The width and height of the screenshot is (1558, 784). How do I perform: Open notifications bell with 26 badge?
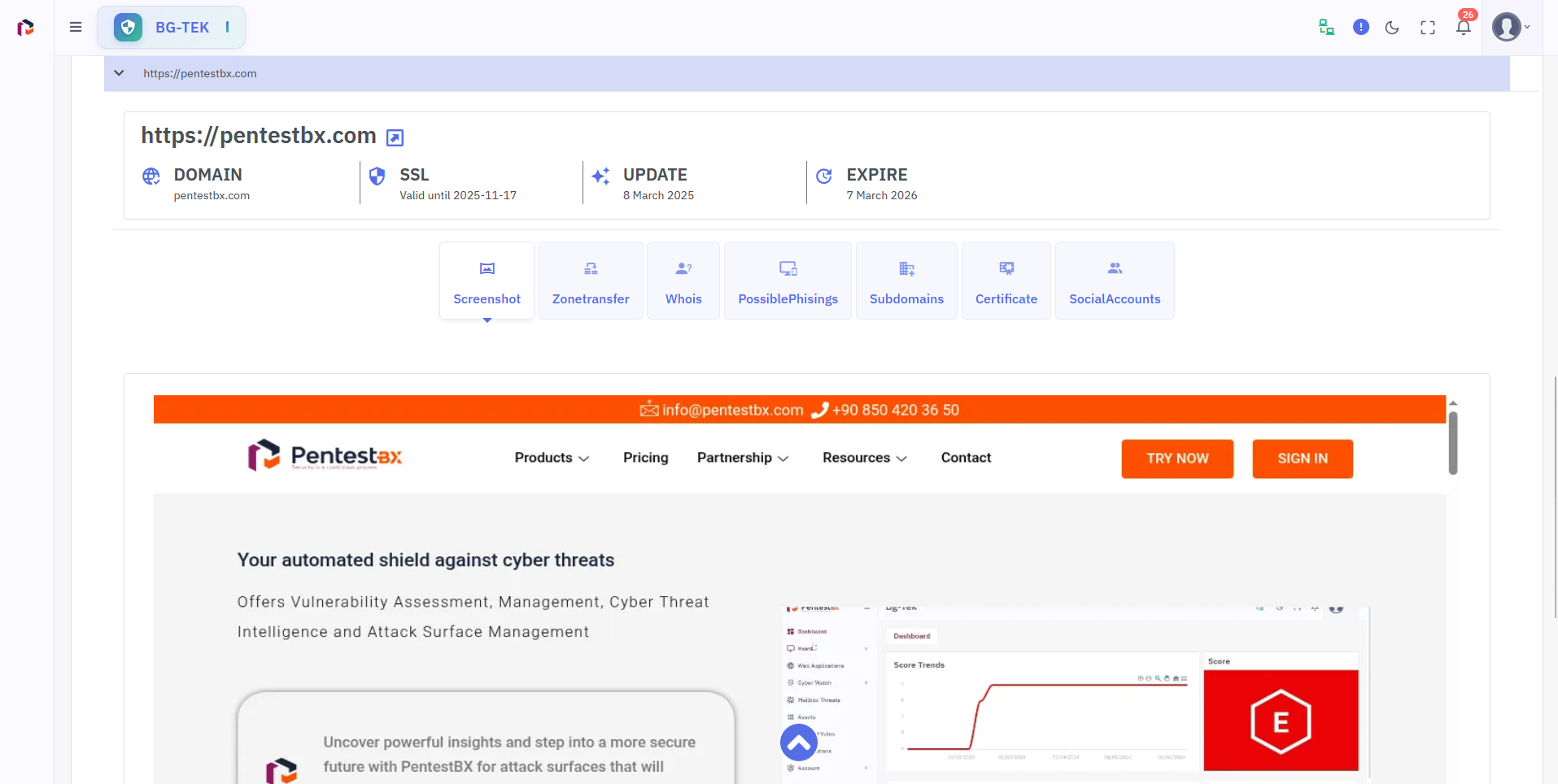[x=1463, y=27]
